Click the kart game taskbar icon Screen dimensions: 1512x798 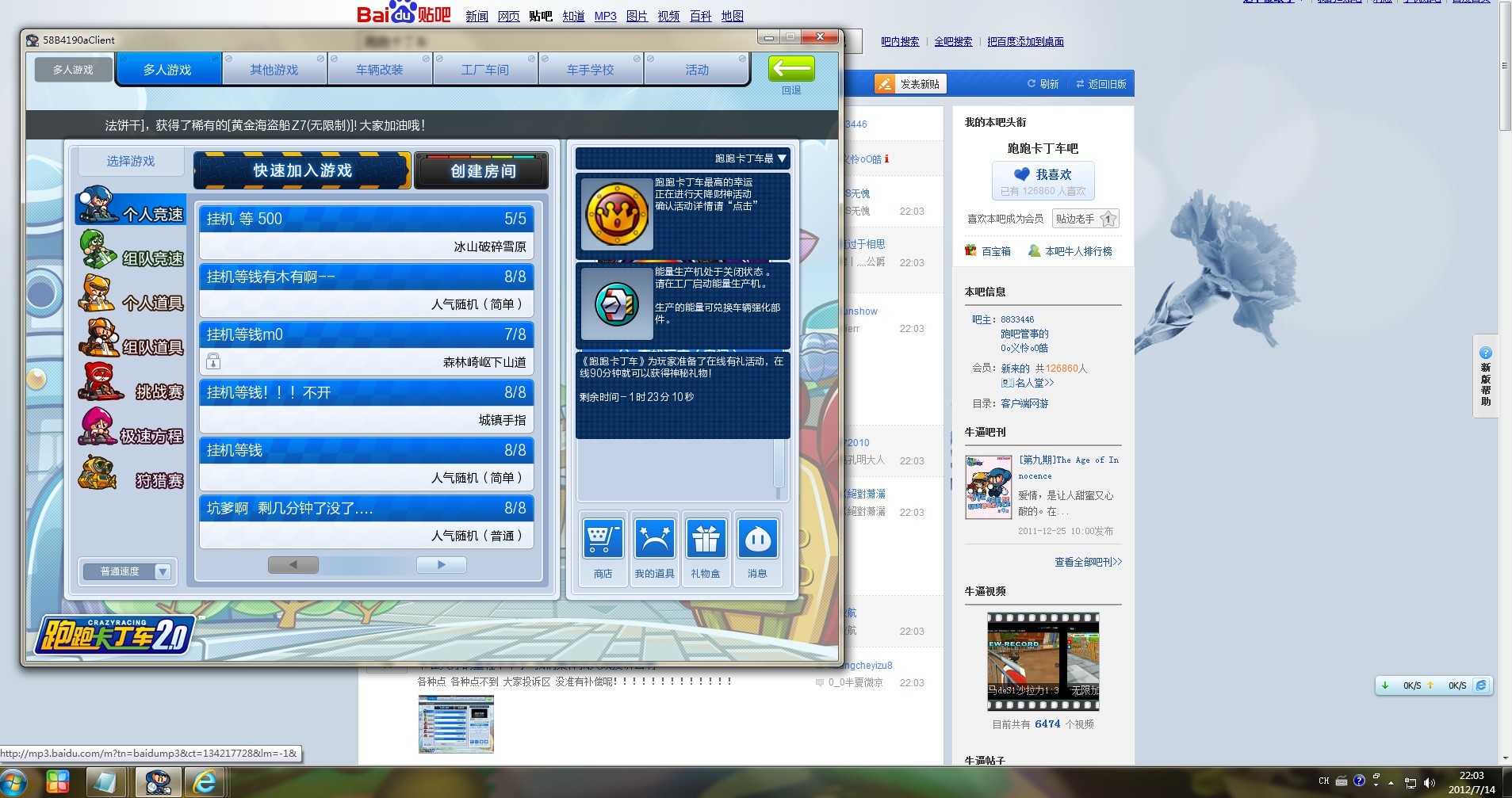point(159,783)
